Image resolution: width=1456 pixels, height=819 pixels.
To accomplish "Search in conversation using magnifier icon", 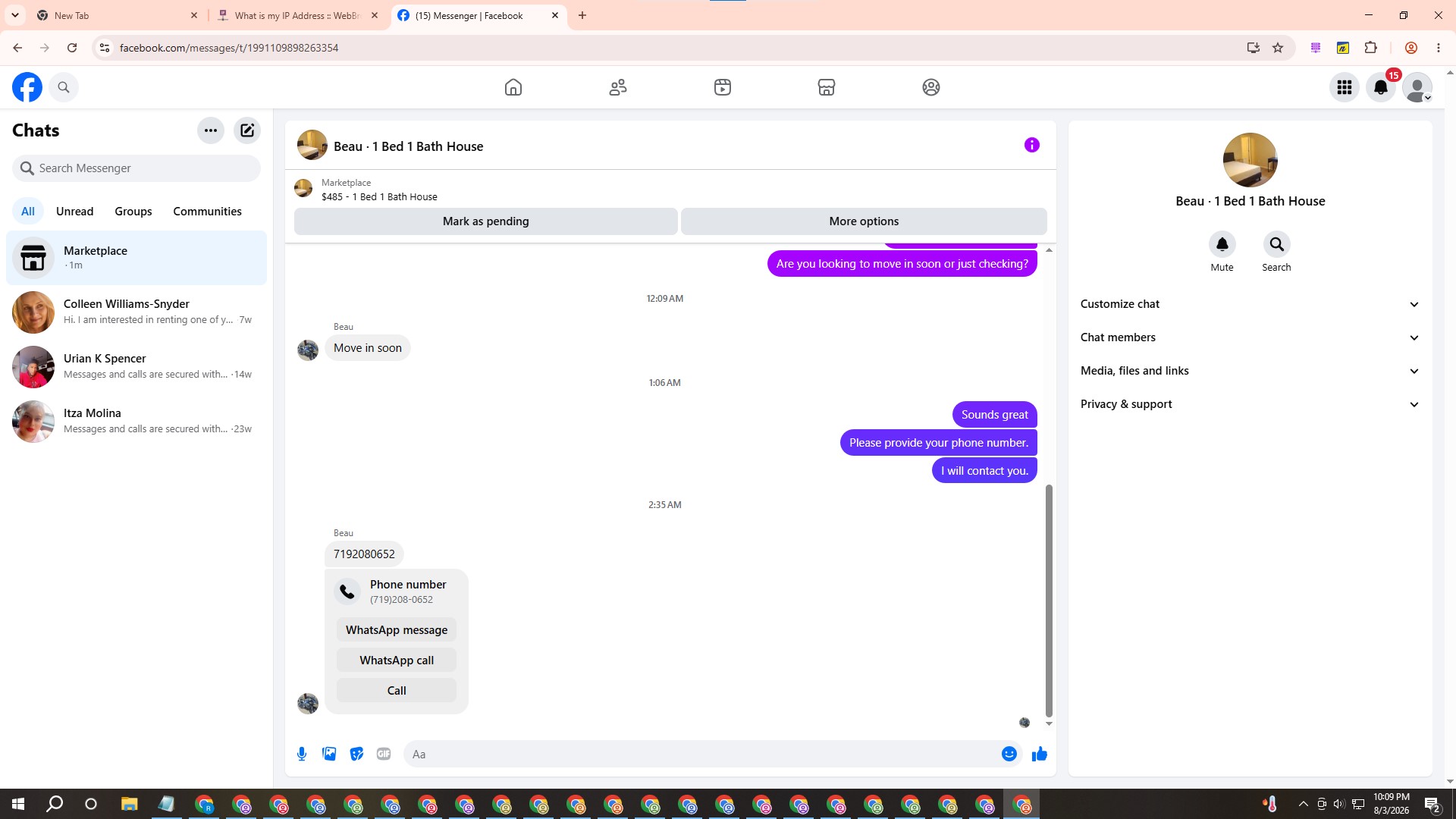I will (1277, 244).
